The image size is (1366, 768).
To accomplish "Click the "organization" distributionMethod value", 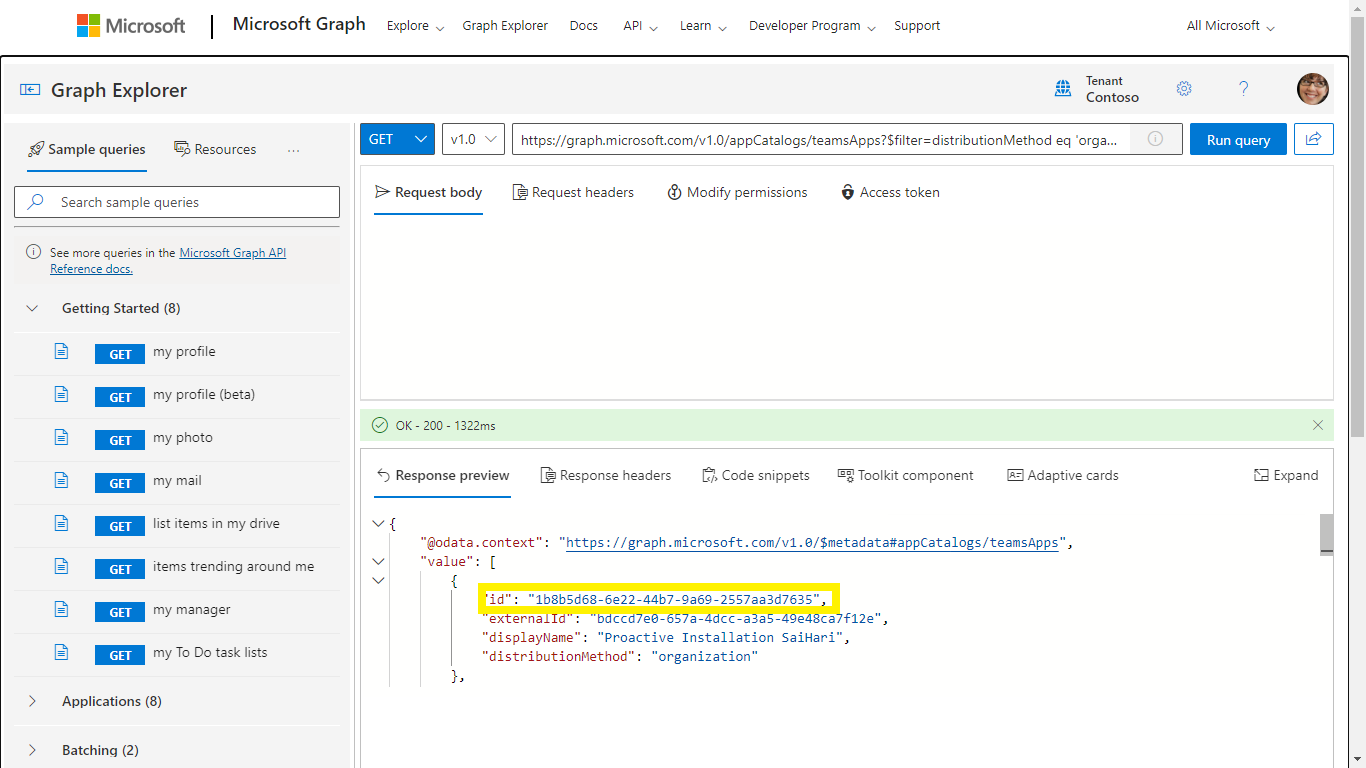I will (705, 656).
